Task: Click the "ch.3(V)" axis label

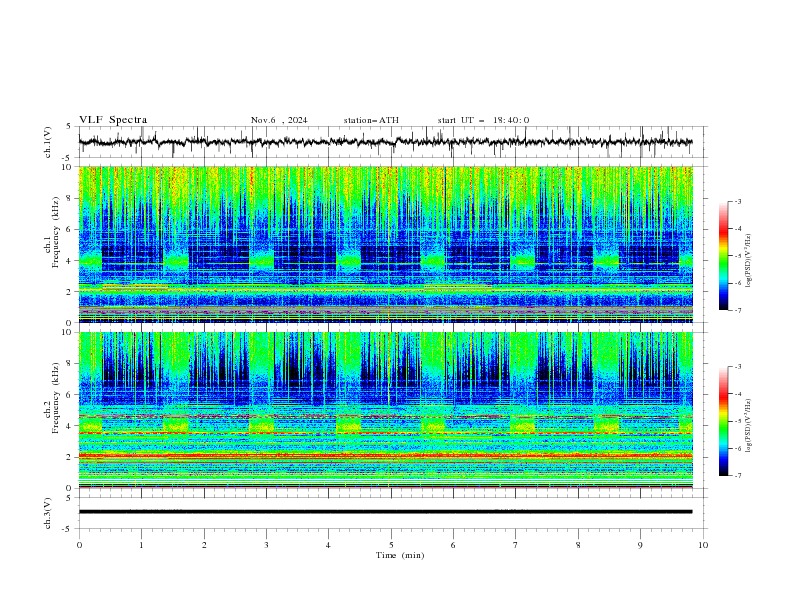Action: coord(48,513)
